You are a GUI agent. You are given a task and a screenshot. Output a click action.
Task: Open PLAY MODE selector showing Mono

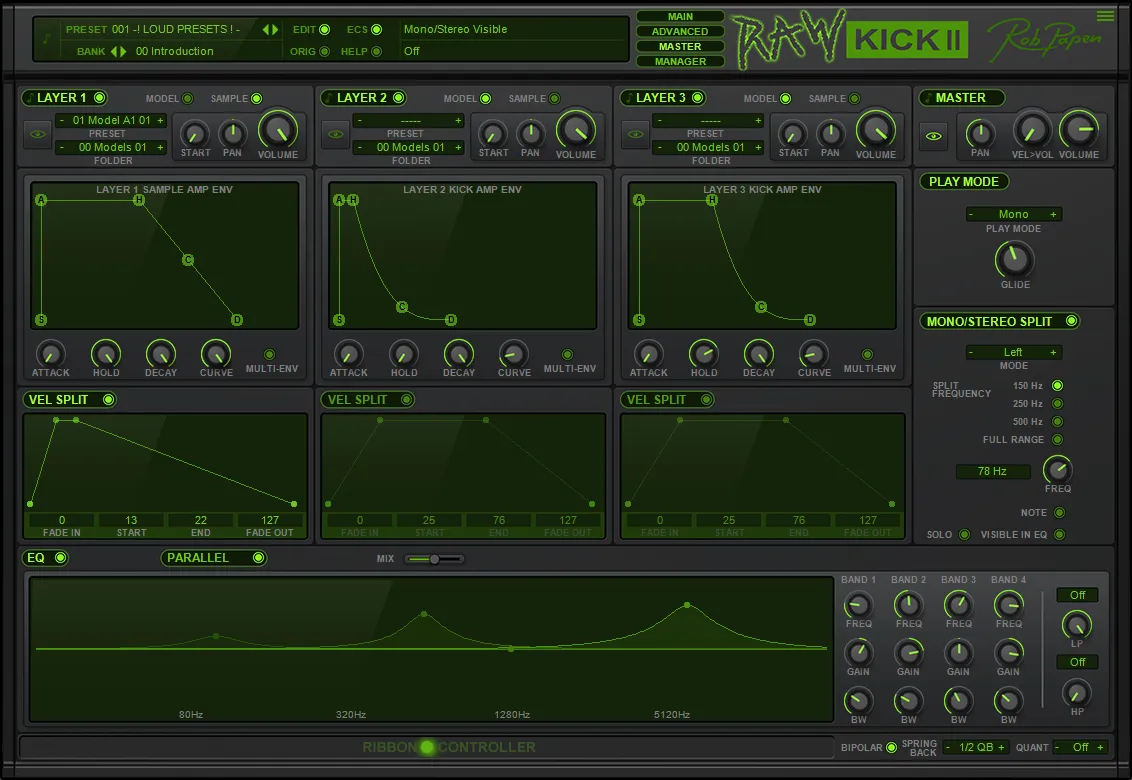click(1014, 214)
